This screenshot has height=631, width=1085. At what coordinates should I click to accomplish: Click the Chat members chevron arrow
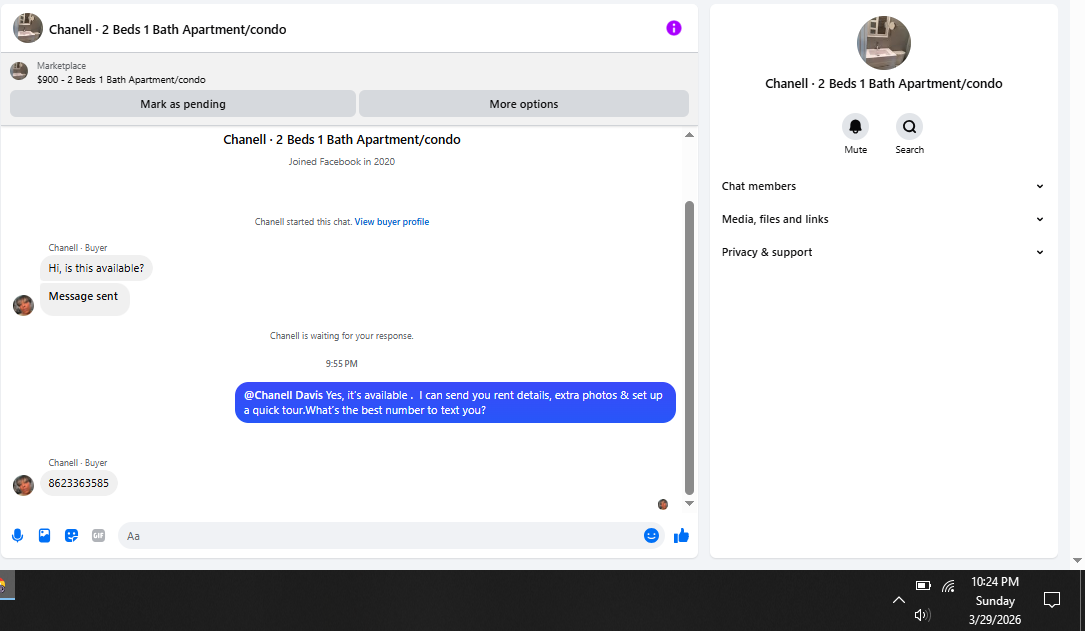click(1039, 186)
